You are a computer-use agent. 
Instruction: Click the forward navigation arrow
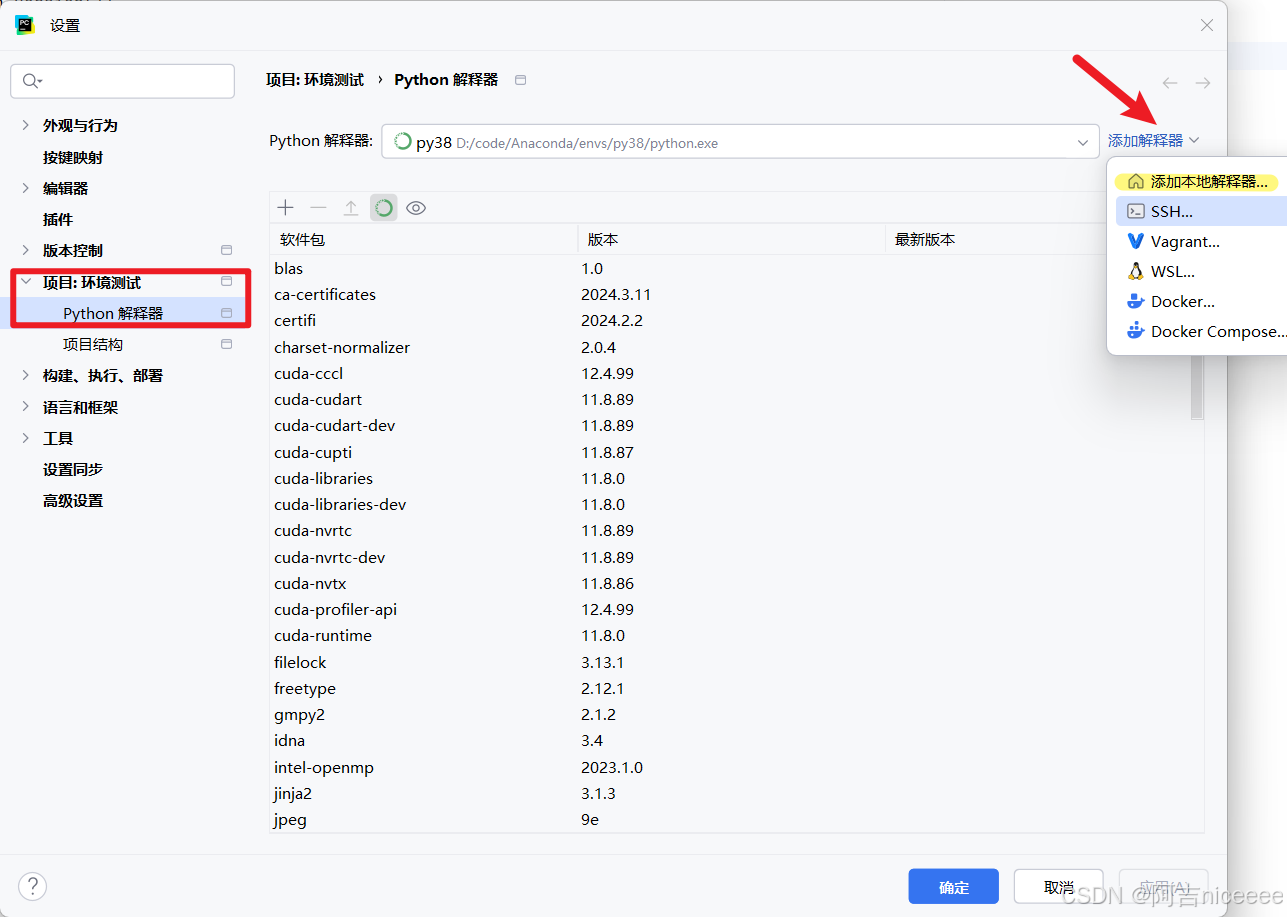1203,83
